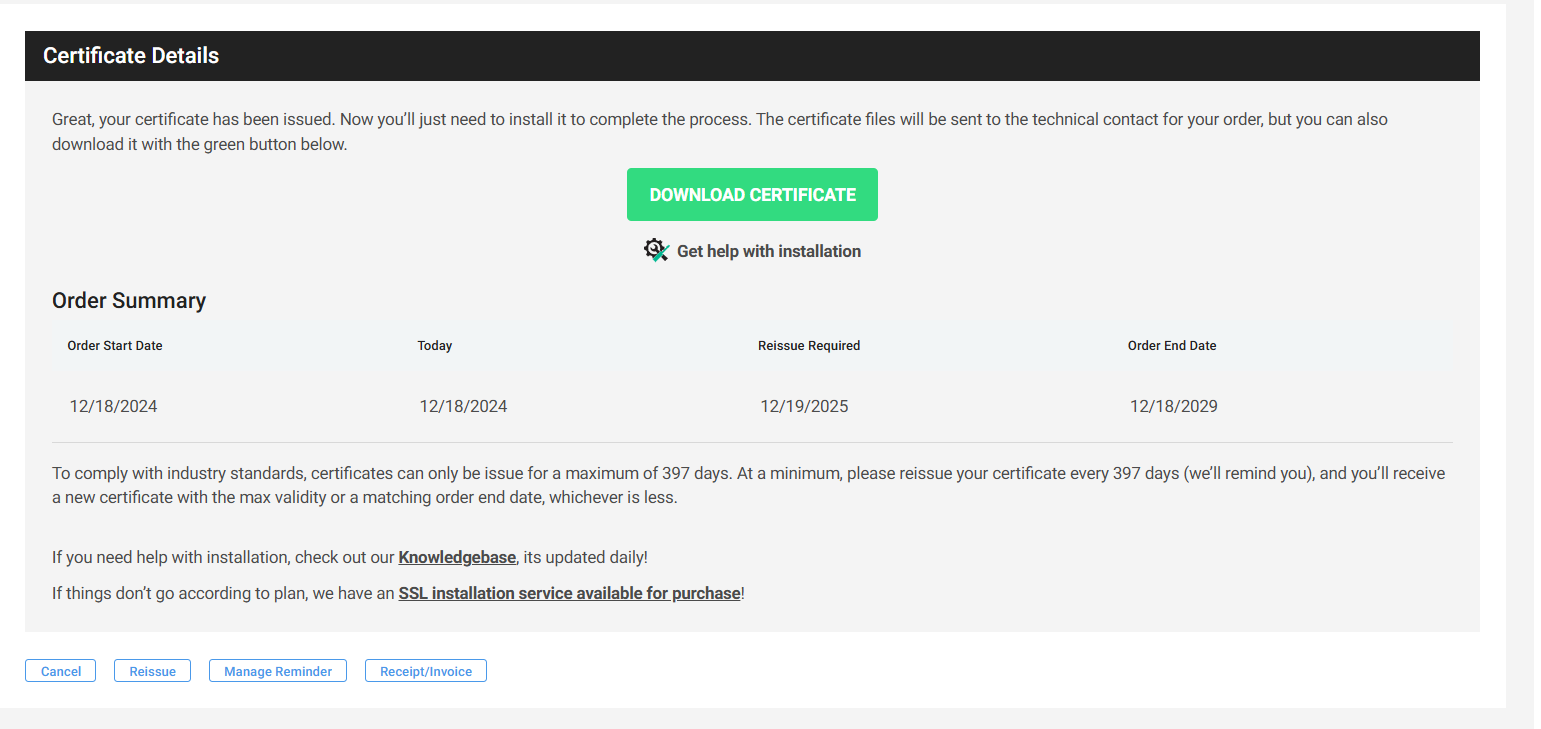Open the Get help with installation option
Screen dimensions: 1541x729
pos(768,250)
